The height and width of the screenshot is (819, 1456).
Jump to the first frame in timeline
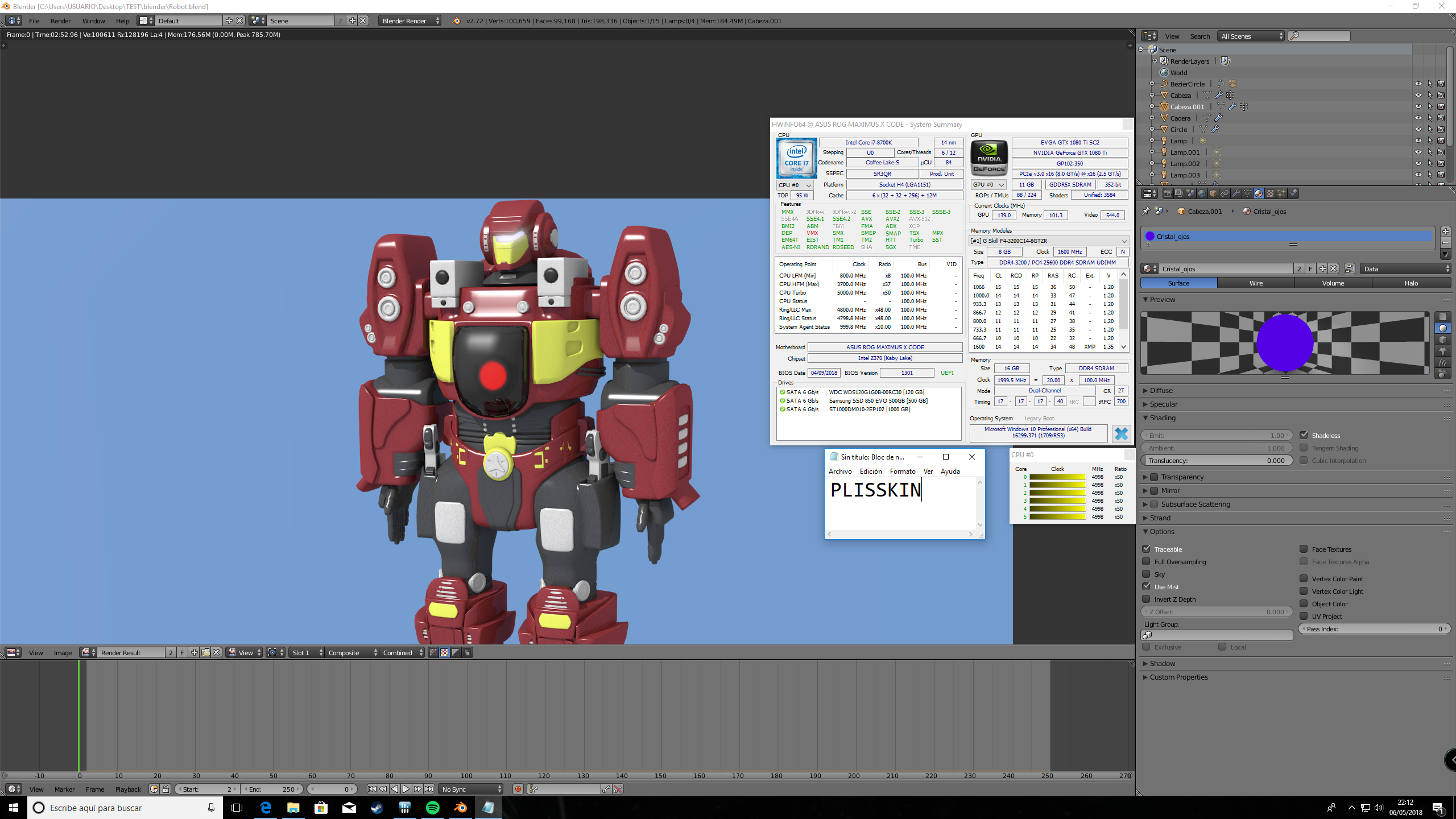coord(372,789)
